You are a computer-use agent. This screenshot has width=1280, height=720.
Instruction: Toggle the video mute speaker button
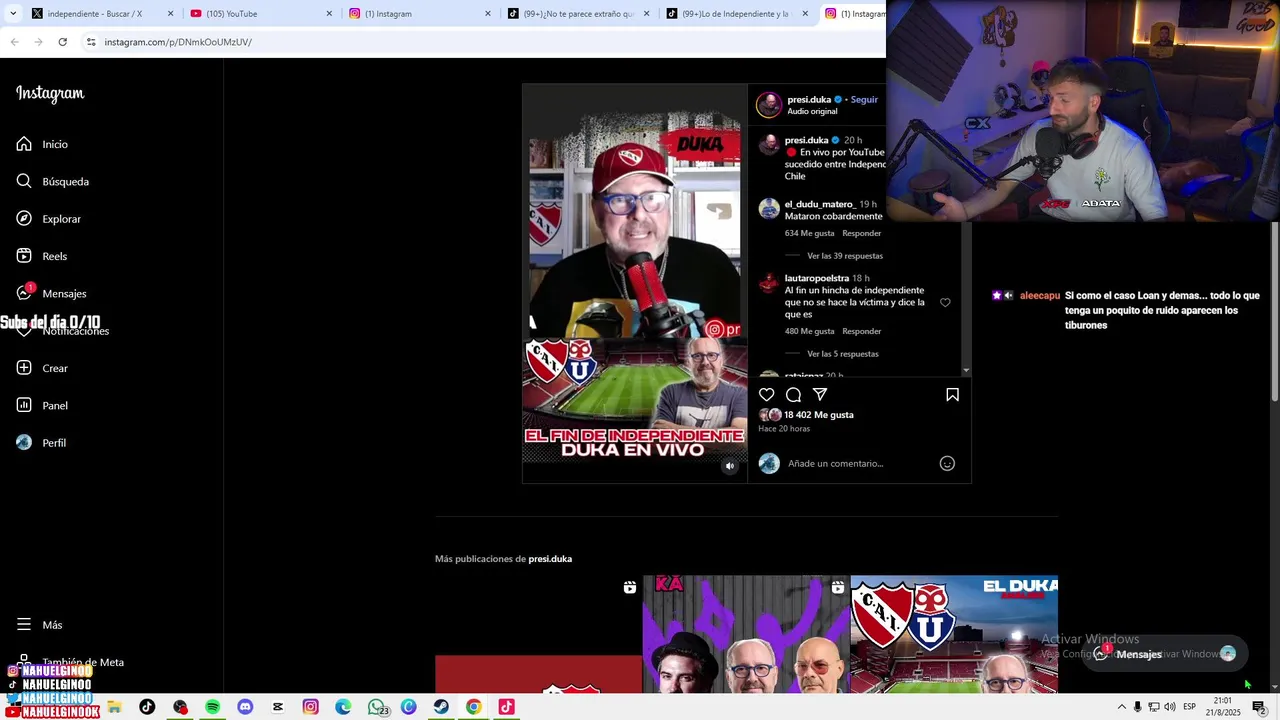click(x=730, y=466)
